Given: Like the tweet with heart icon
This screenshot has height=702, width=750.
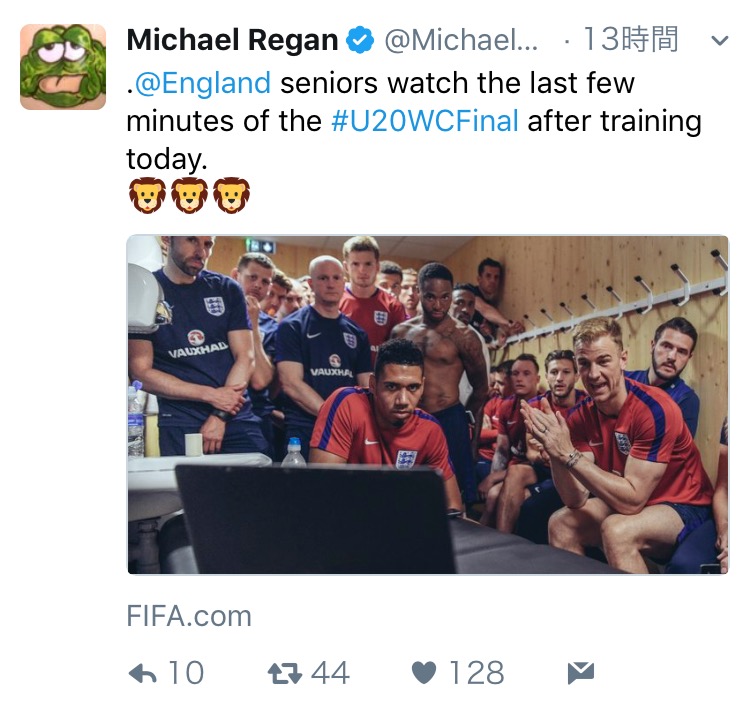Looking at the screenshot, I should point(424,673).
